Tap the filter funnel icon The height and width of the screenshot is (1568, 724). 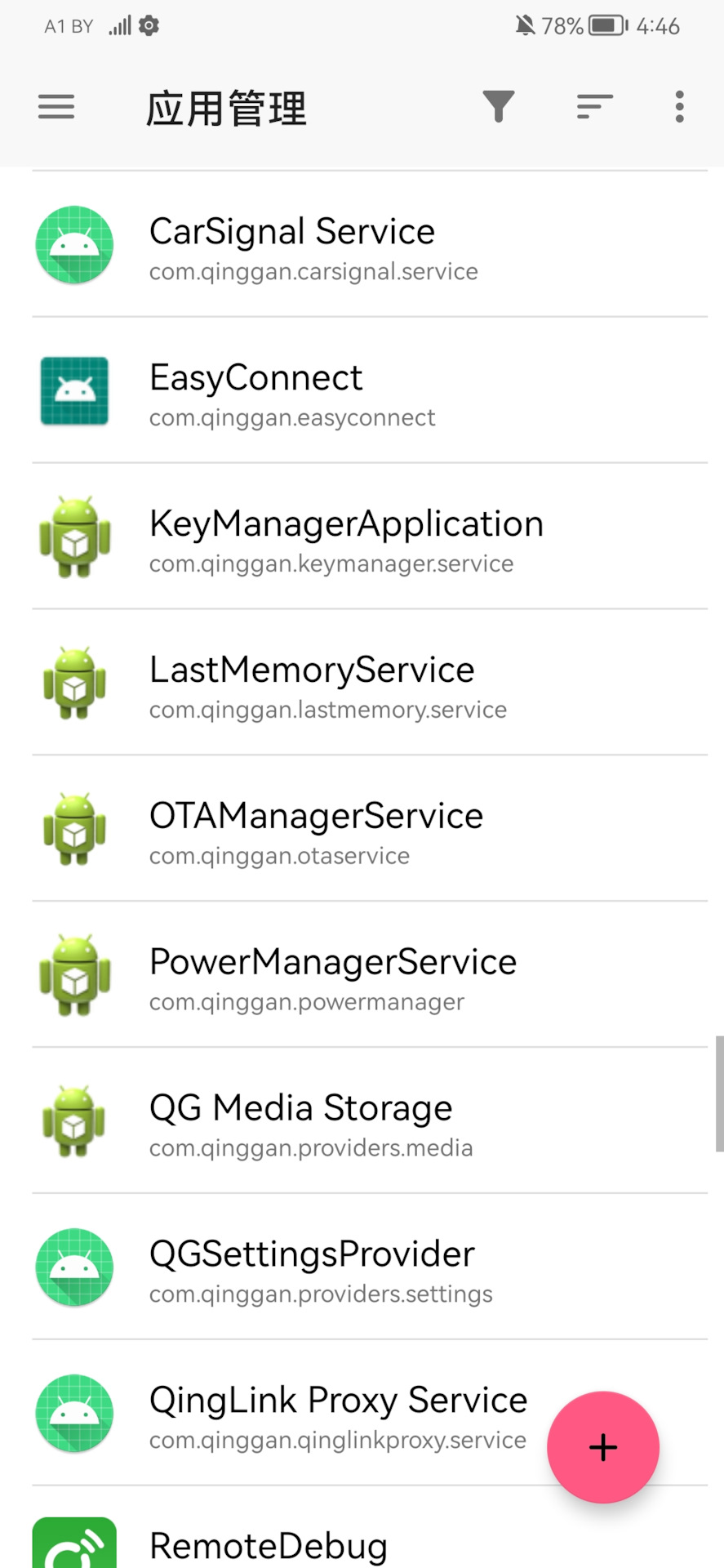pos(498,107)
